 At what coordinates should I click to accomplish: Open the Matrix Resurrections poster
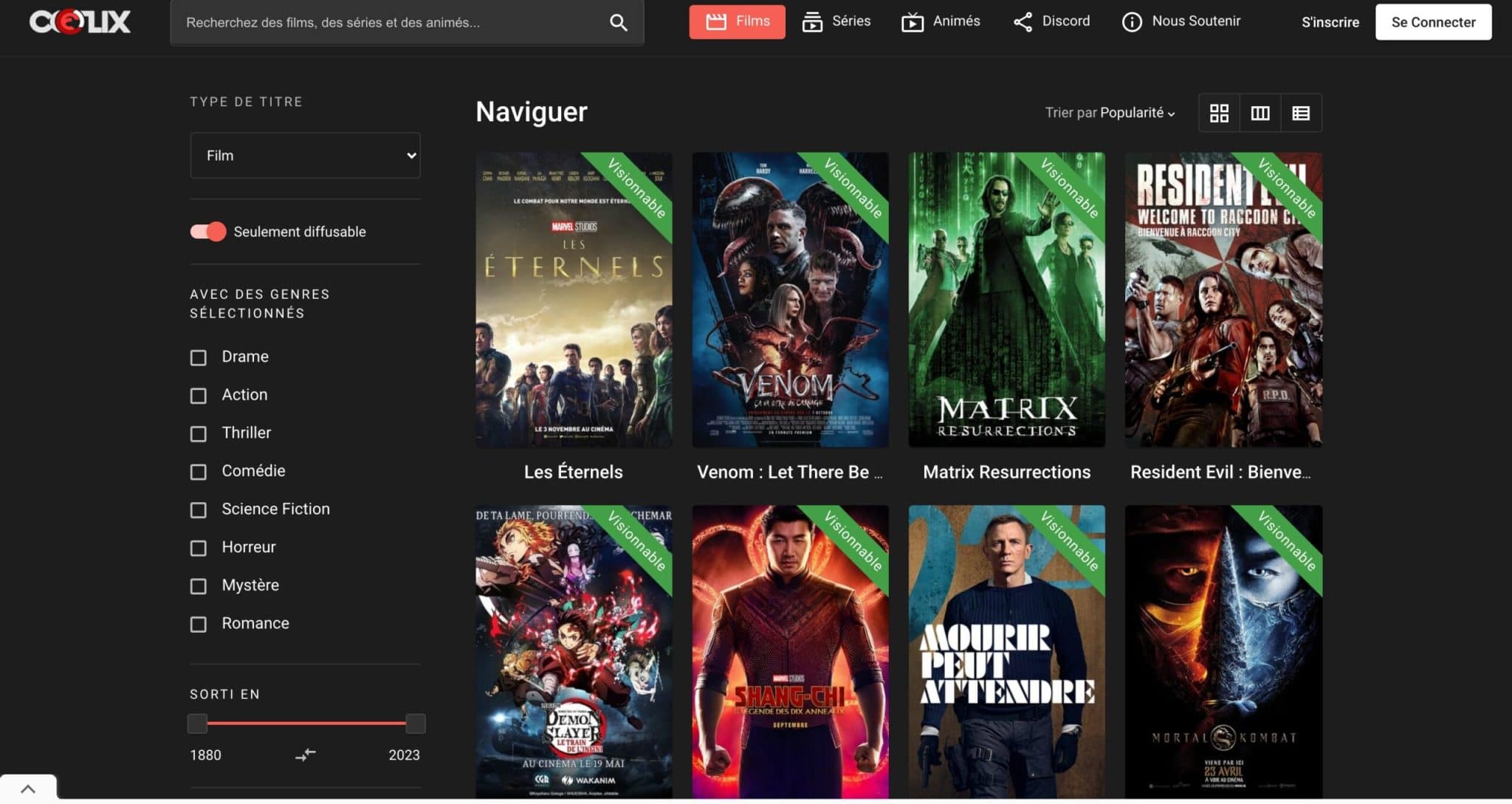click(1006, 299)
